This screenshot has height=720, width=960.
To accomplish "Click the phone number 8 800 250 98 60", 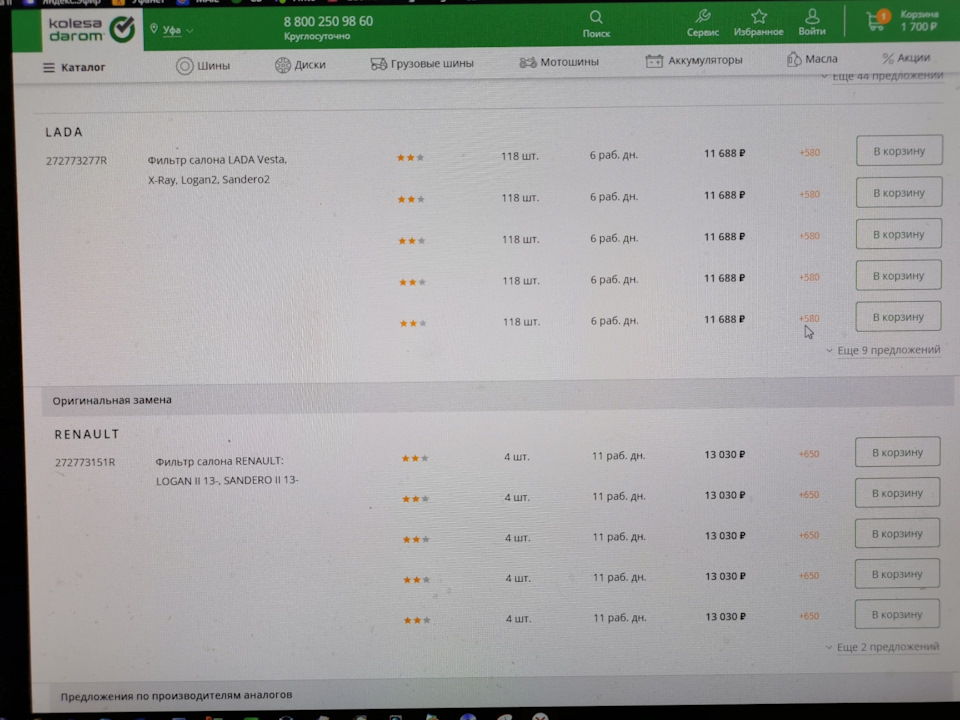I will (328, 21).
